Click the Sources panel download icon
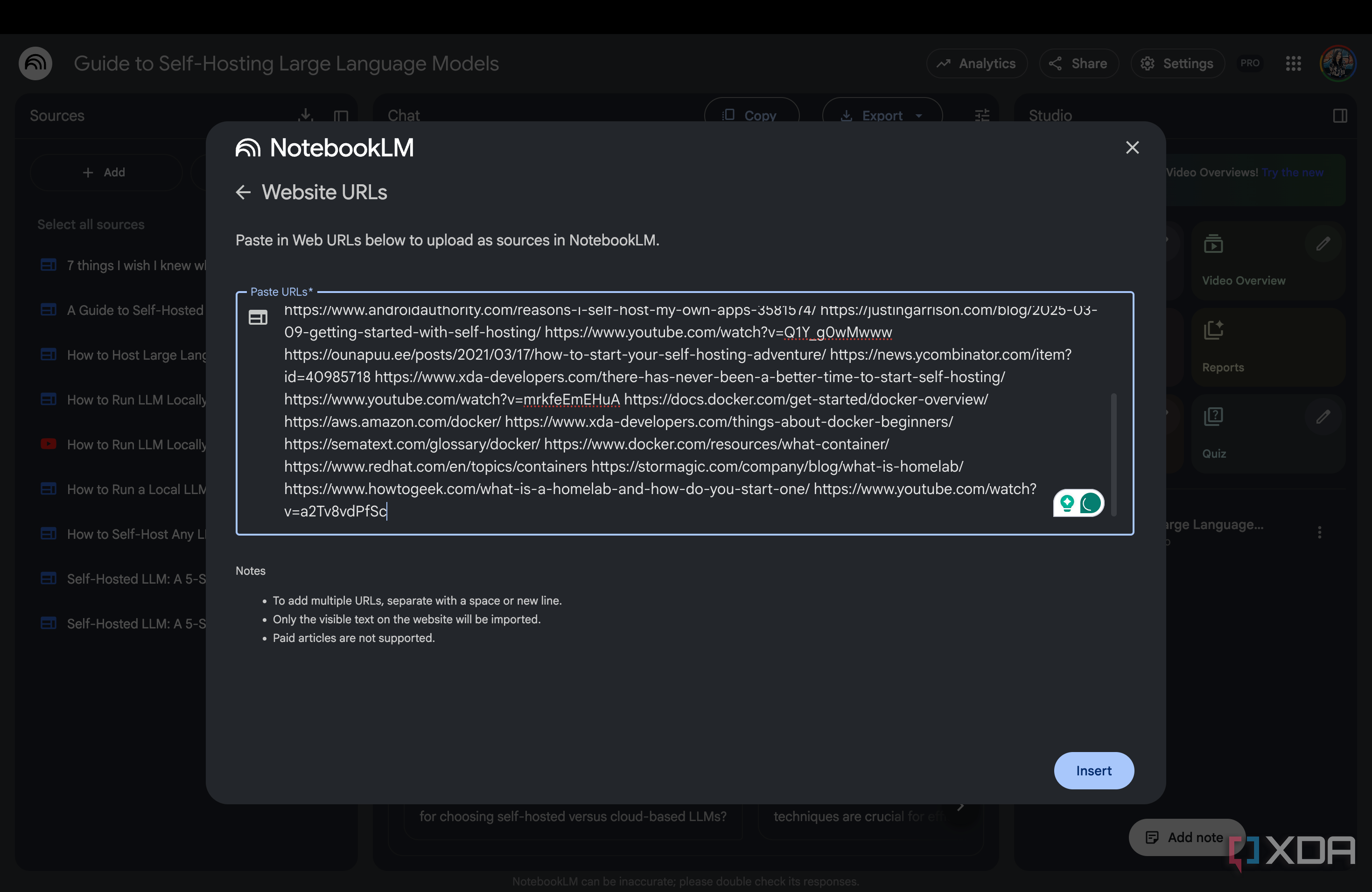 pyautogui.click(x=306, y=115)
